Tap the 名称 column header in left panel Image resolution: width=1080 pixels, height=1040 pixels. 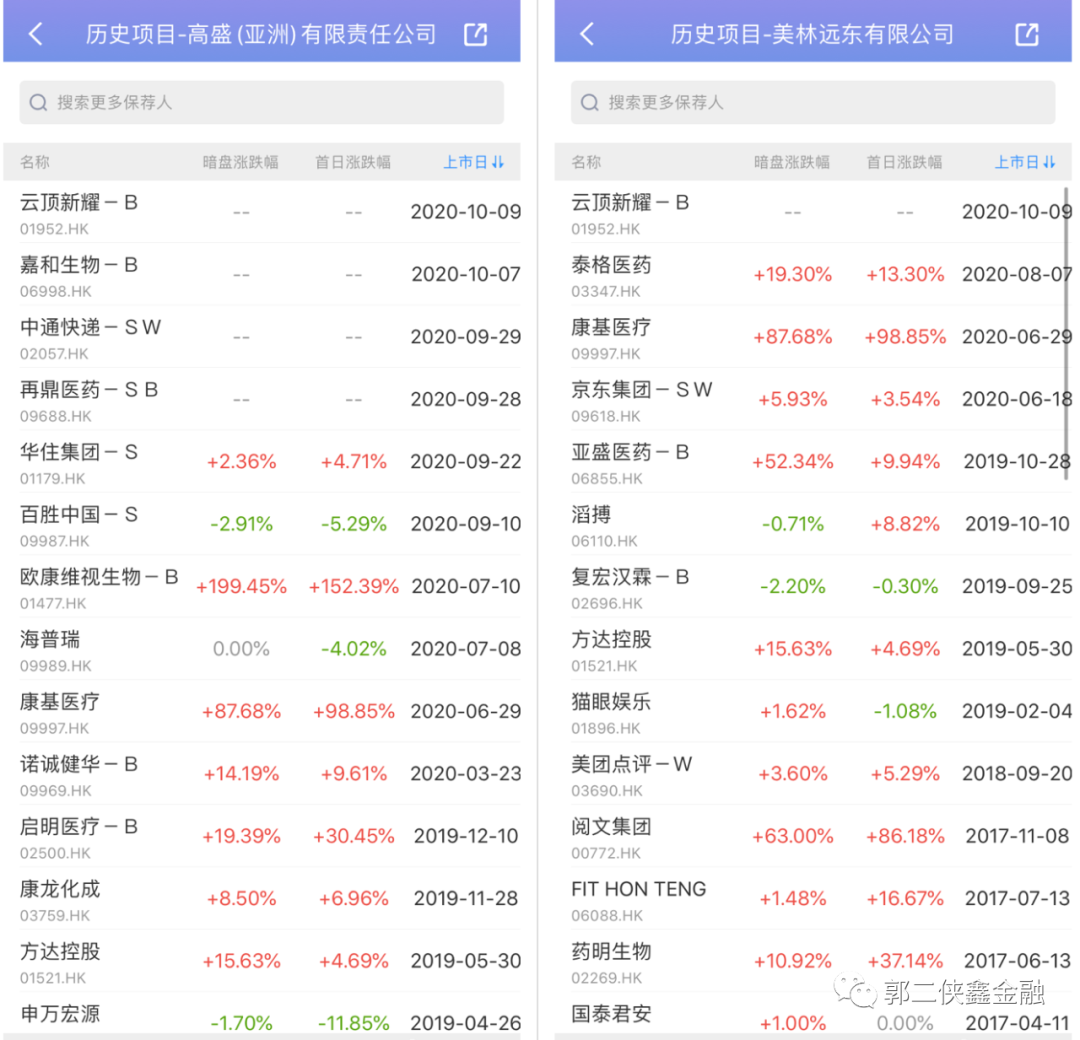35,162
